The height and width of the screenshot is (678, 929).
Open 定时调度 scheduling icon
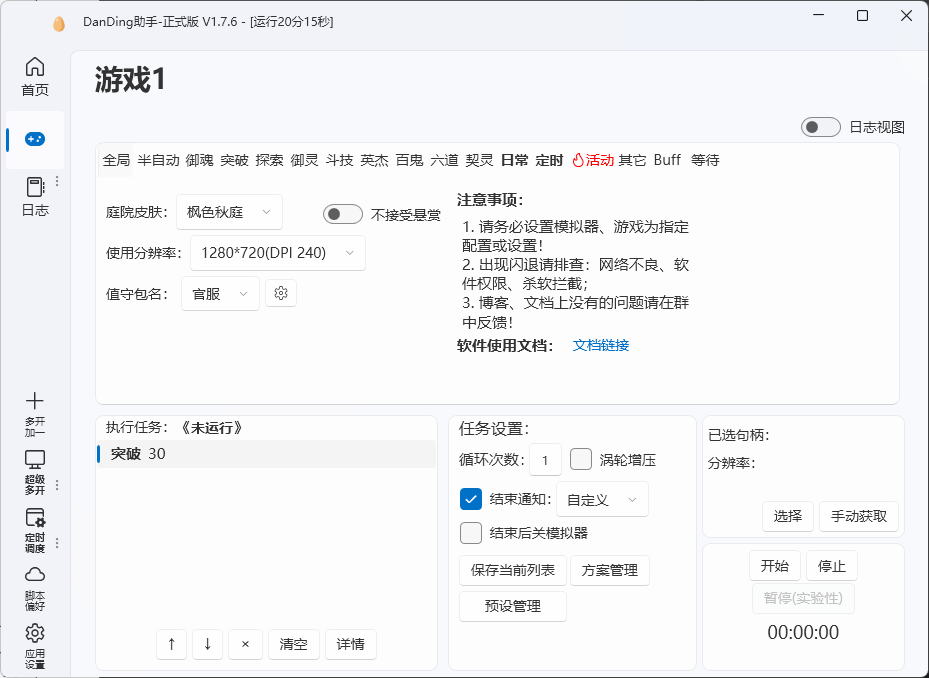[35, 517]
